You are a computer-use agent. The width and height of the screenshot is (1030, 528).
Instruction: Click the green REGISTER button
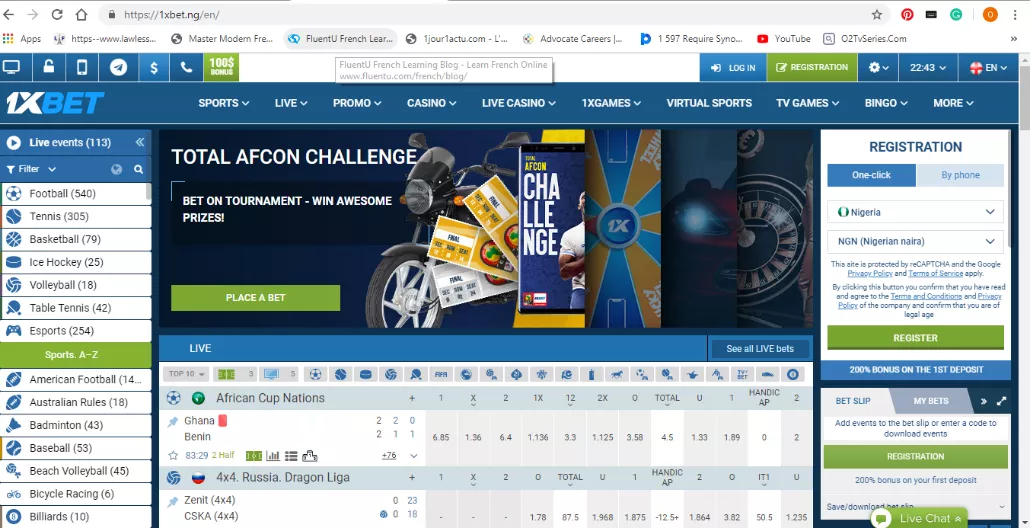click(915, 338)
